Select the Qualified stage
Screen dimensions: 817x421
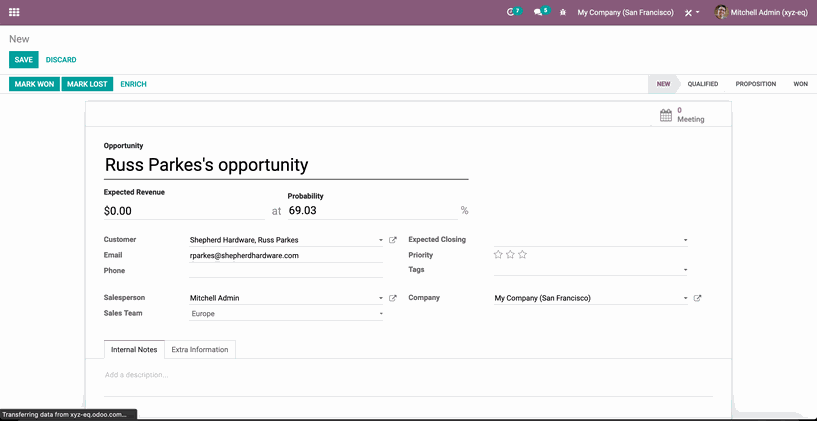point(702,84)
